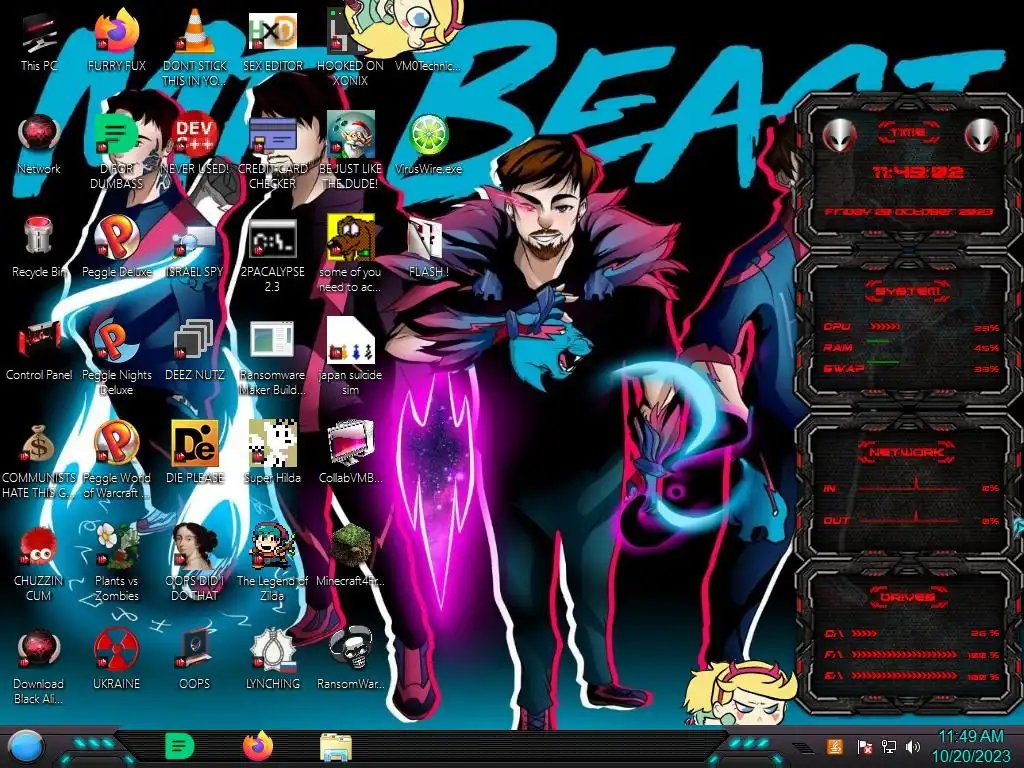Click the orange Java tray icon

[835, 746]
